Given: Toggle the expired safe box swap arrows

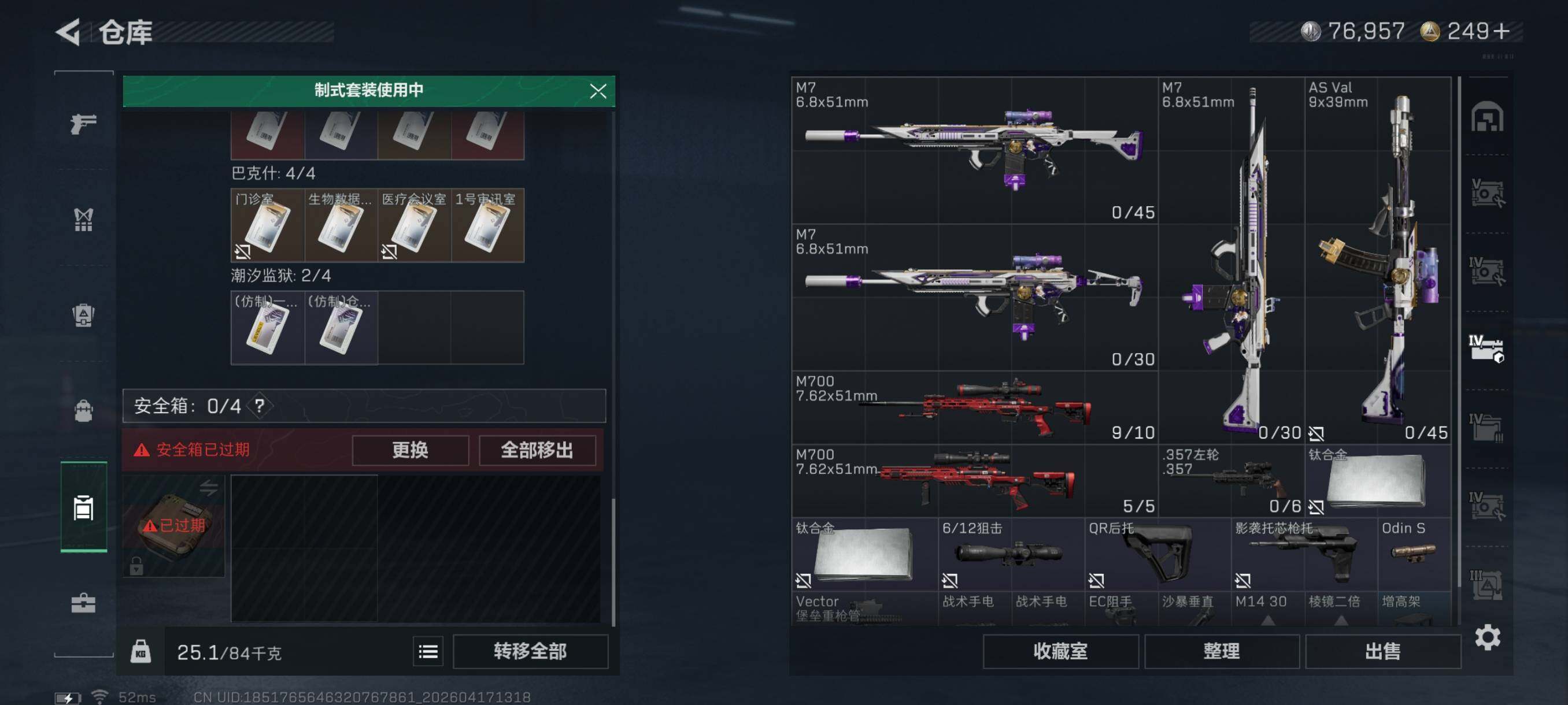Looking at the screenshot, I should point(209,487).
